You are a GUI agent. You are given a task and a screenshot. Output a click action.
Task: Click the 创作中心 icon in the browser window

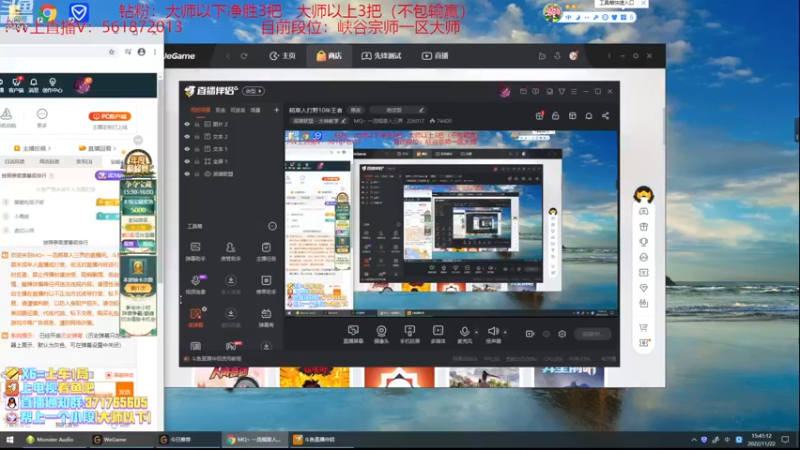(x=52, y=85)
